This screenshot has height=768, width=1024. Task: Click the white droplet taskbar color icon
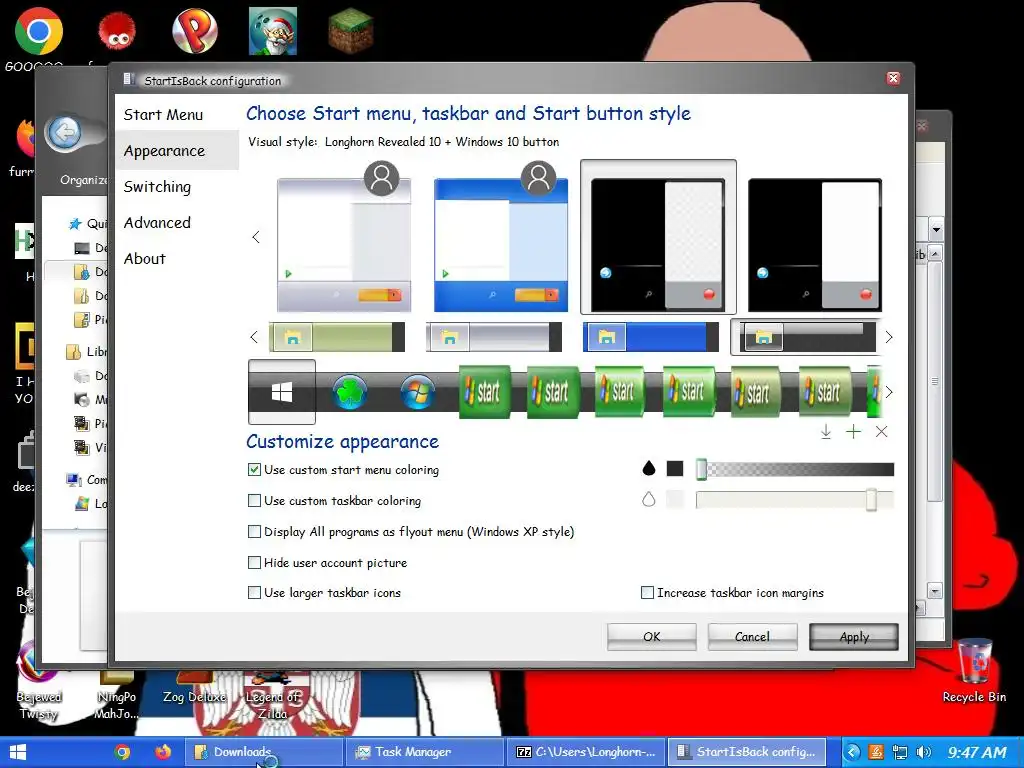point(648,500)
